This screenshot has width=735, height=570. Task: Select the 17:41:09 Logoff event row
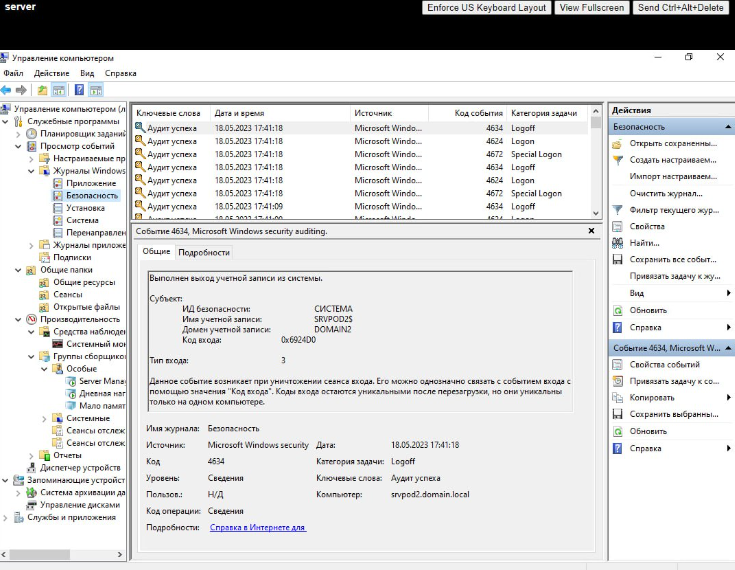360,206
